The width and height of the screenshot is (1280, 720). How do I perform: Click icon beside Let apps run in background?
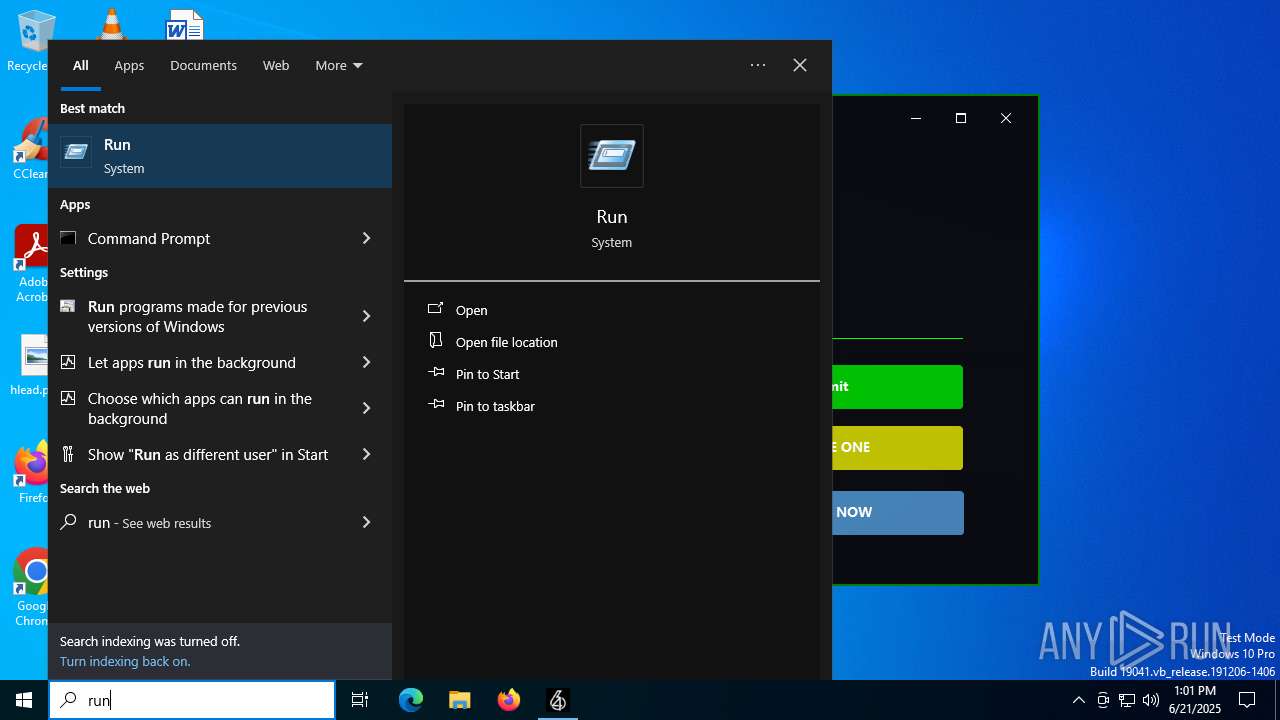68,362
